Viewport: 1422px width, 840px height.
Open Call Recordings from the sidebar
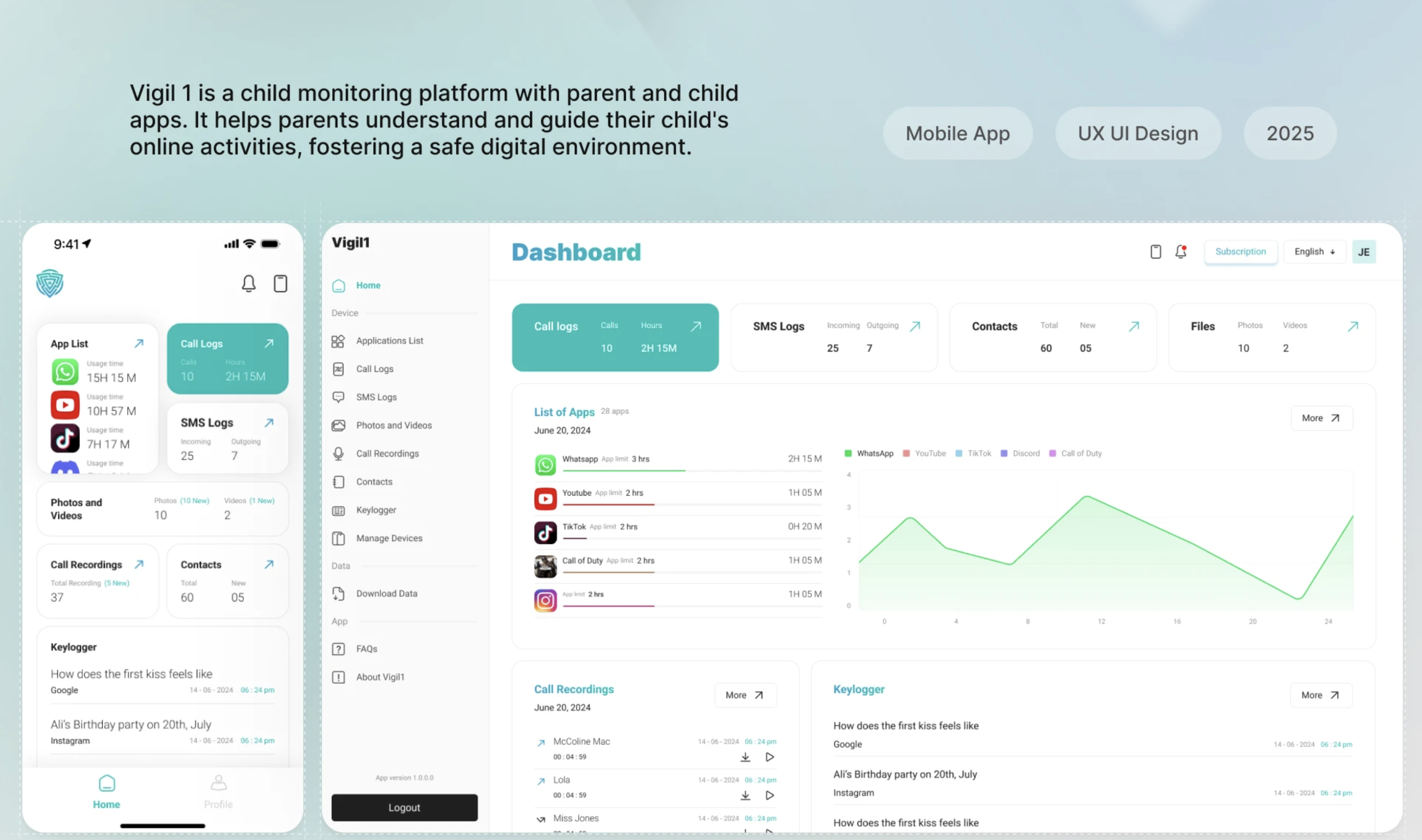[387, 453]
